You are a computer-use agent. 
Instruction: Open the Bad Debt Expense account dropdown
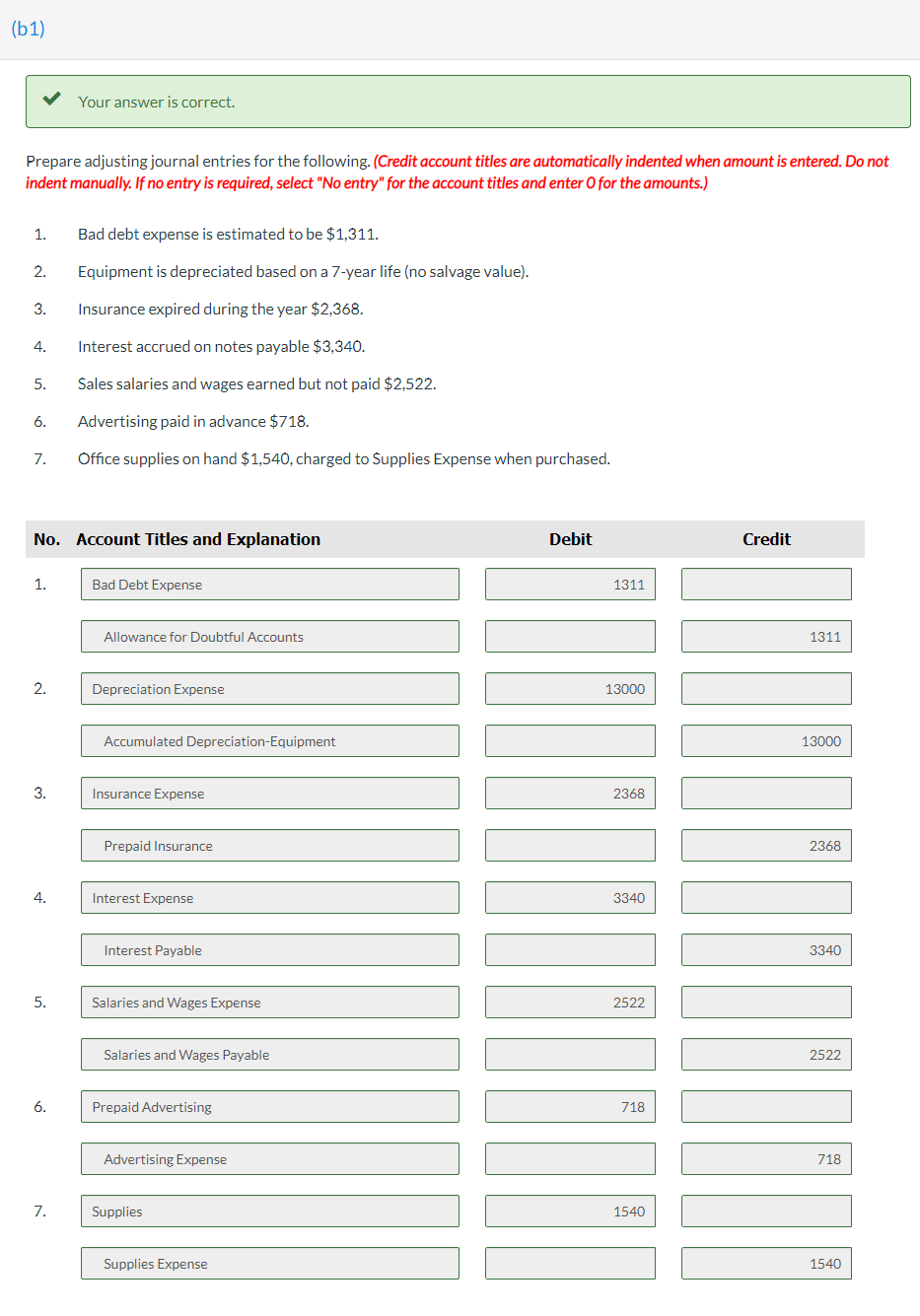click(269, 584)
